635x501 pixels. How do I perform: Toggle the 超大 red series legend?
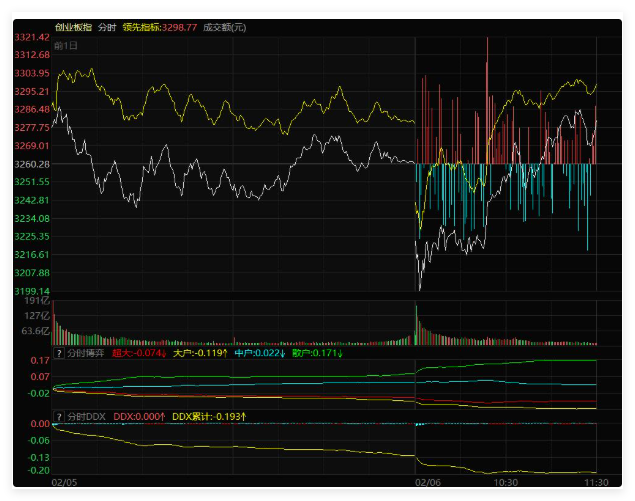click(x=138, y=353)
